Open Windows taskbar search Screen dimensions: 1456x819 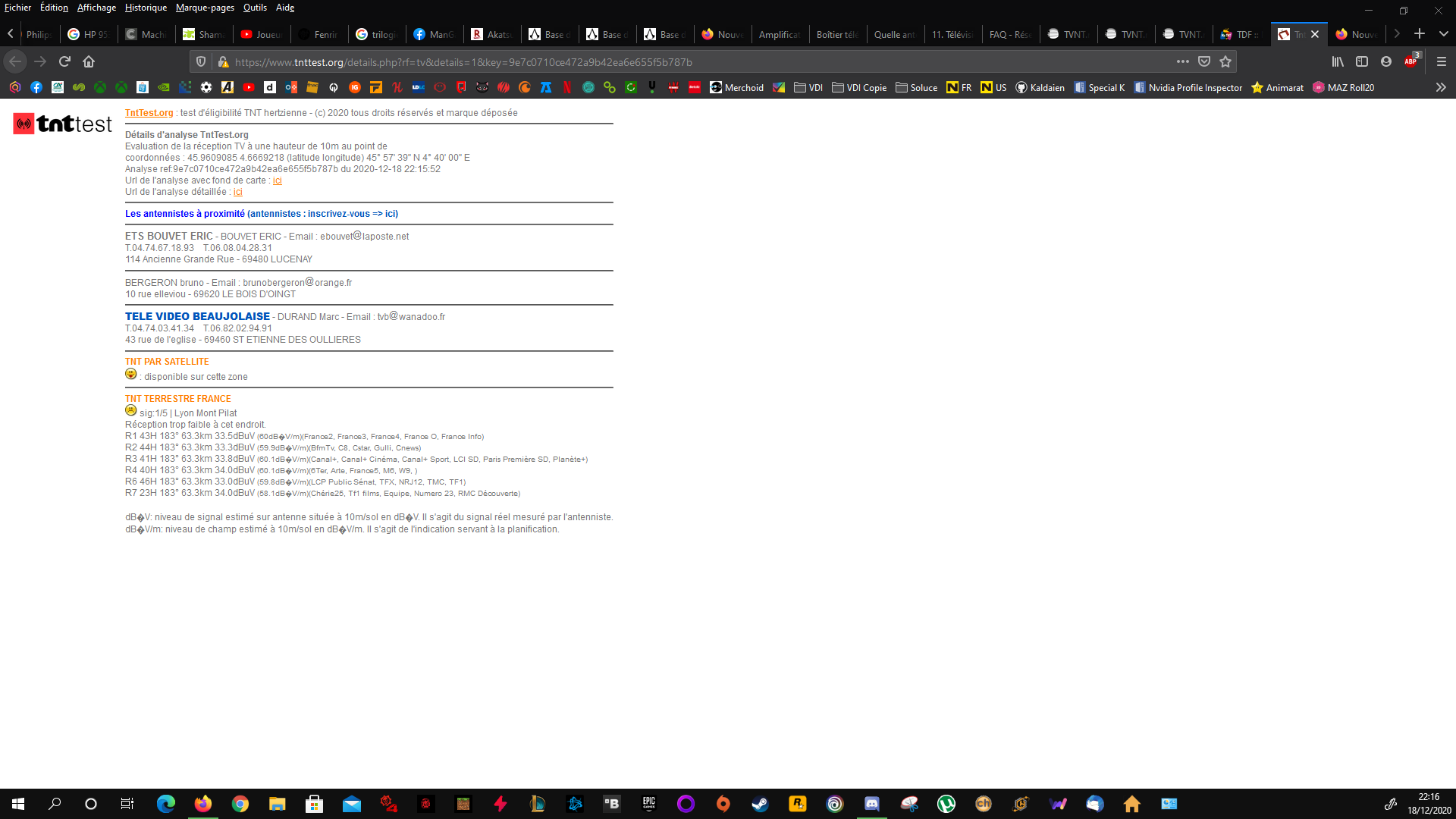tap(55, 804)
